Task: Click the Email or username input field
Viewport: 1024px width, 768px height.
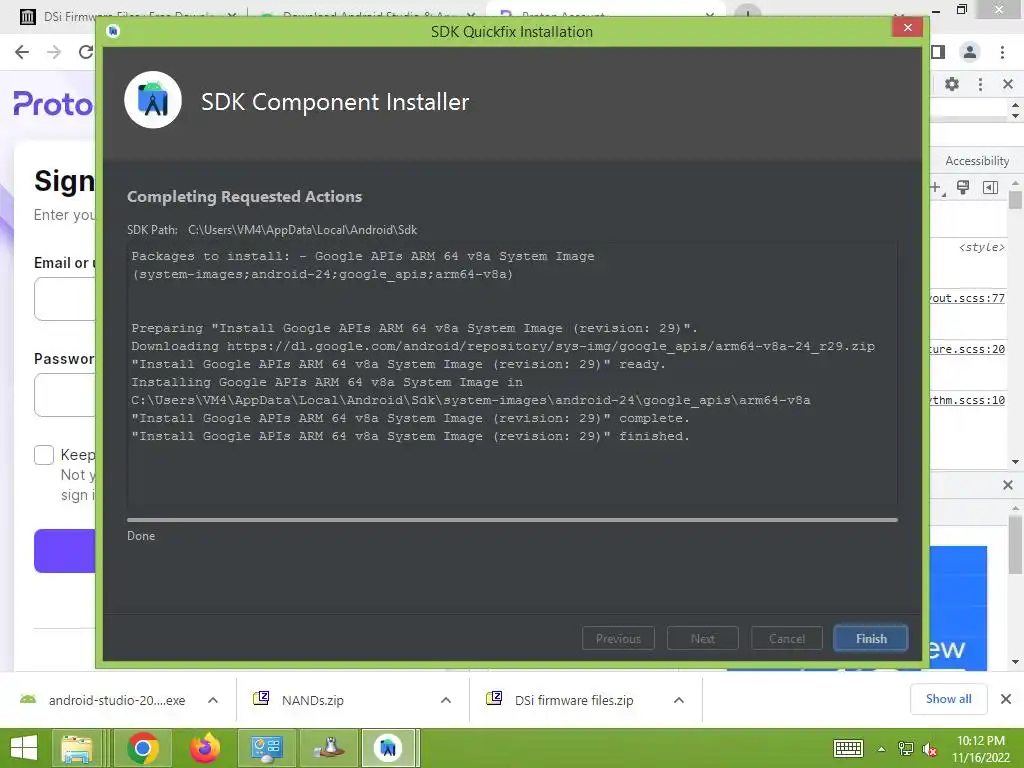Action: [65, 298]
